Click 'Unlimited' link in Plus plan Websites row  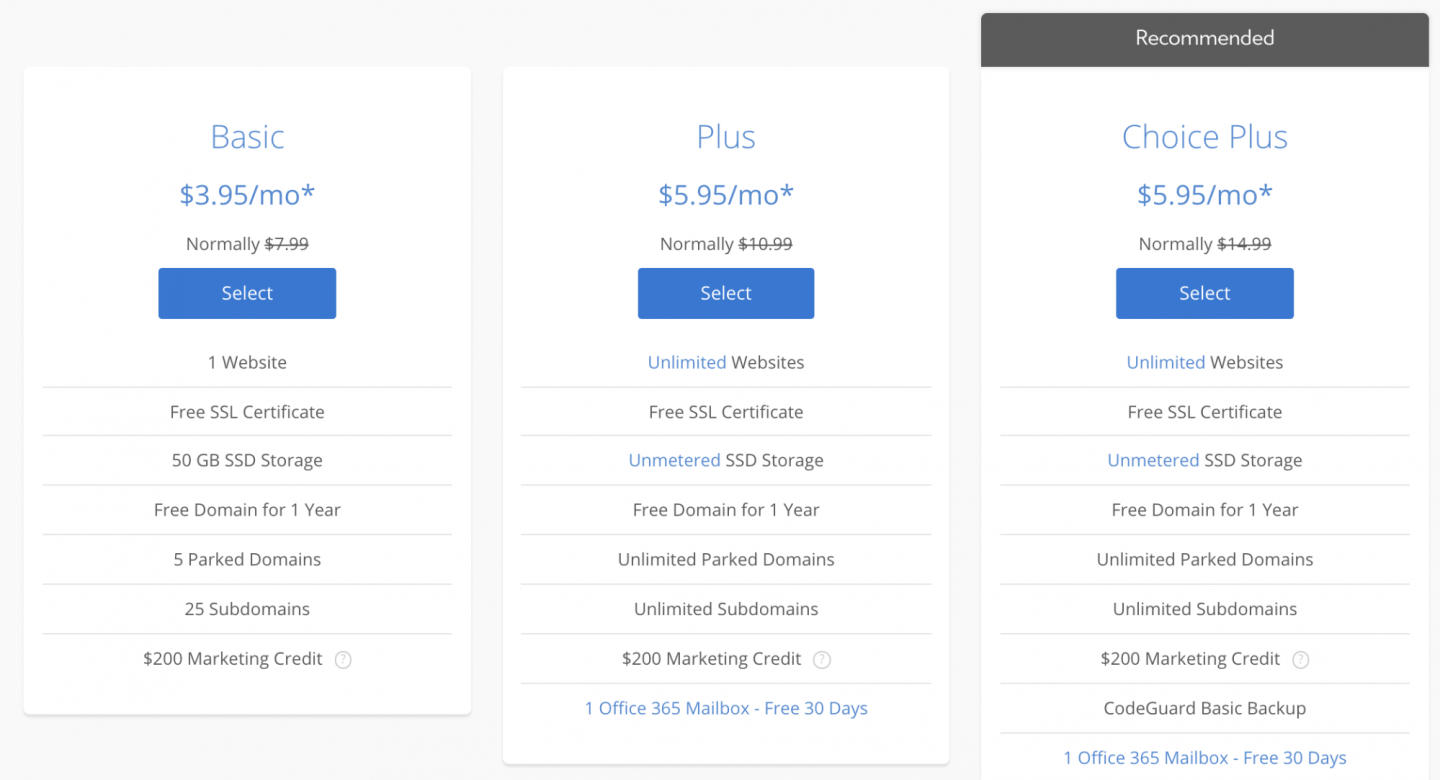[x=687, y=362]
